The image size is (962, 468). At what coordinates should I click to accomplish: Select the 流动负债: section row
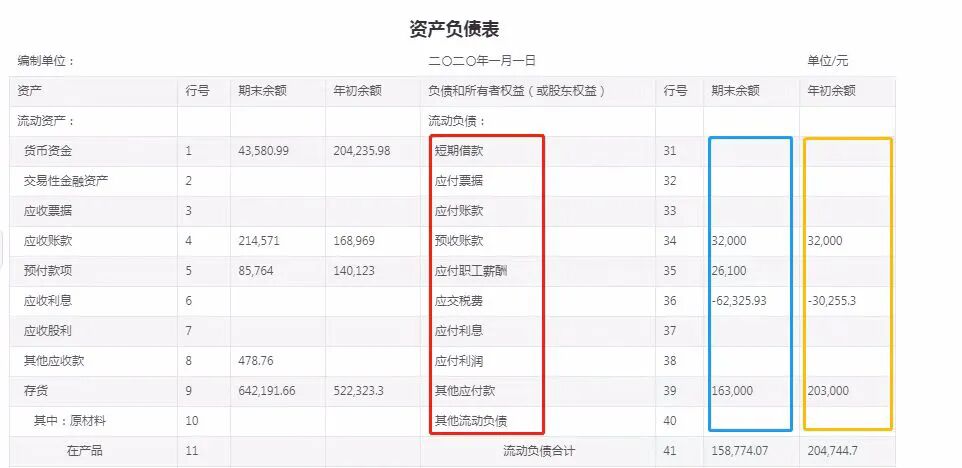[x=457, y=121]
